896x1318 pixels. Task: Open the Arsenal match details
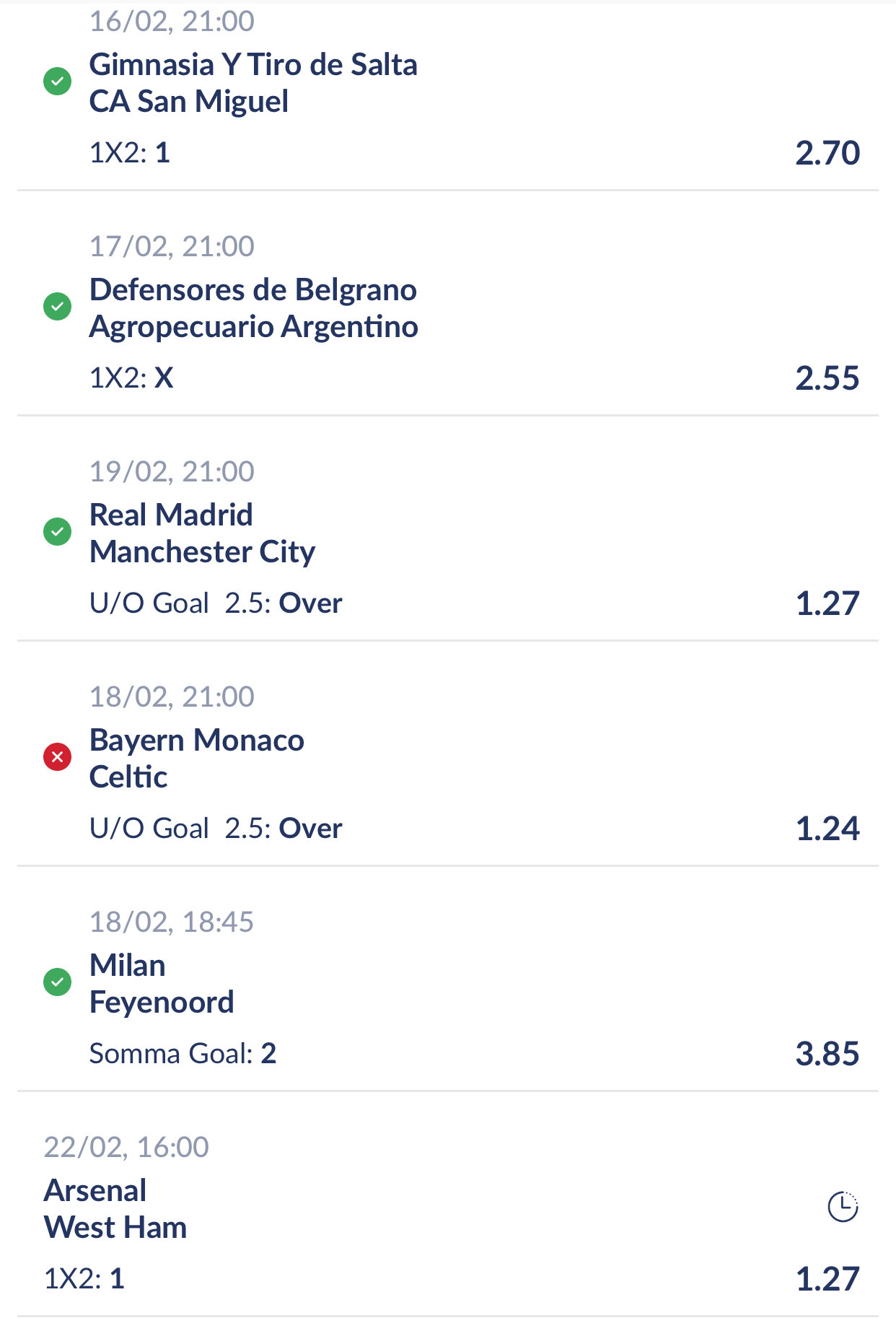(95, 1191)
